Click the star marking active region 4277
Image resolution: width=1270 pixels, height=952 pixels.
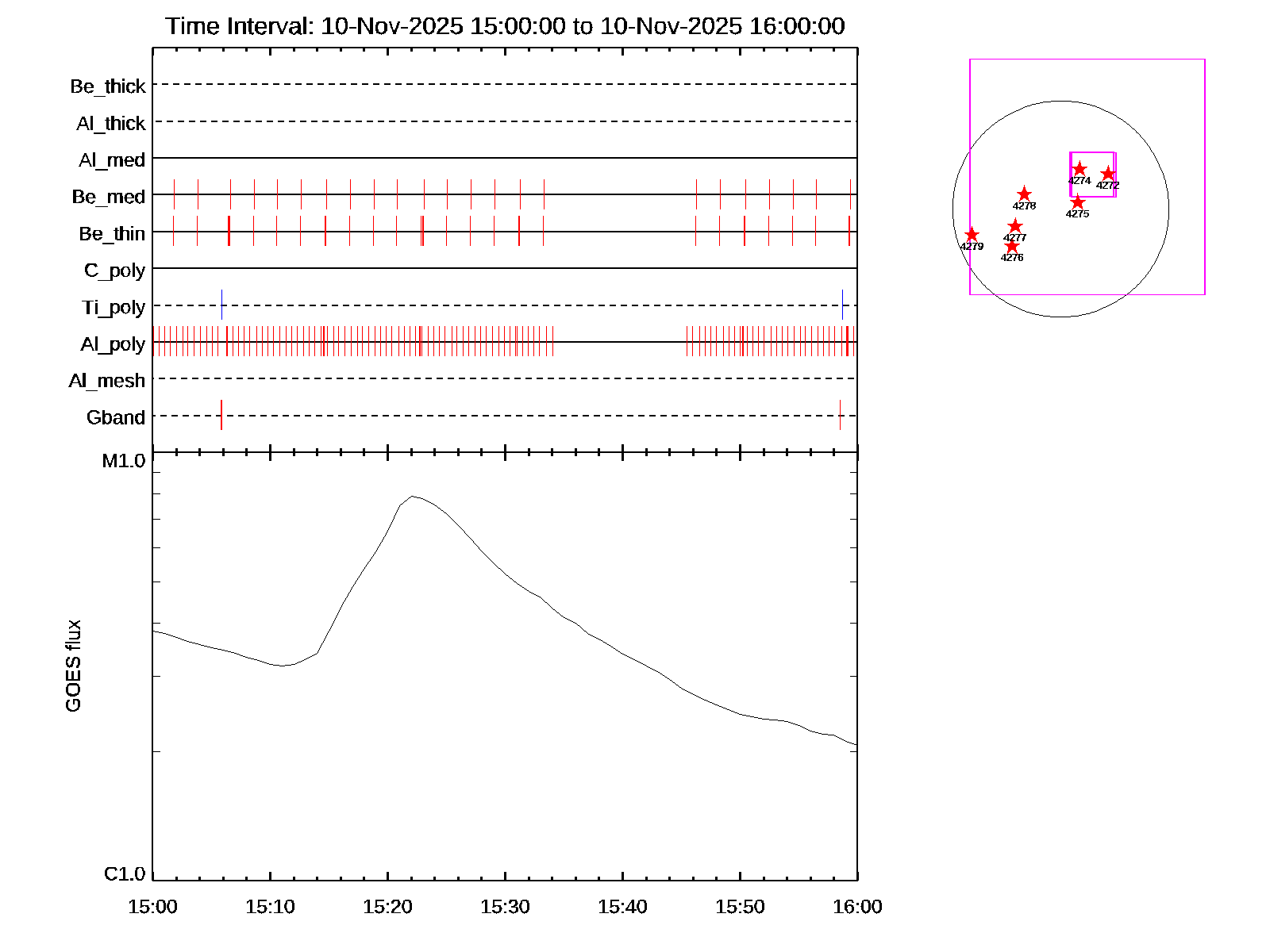coord(1014,227)
